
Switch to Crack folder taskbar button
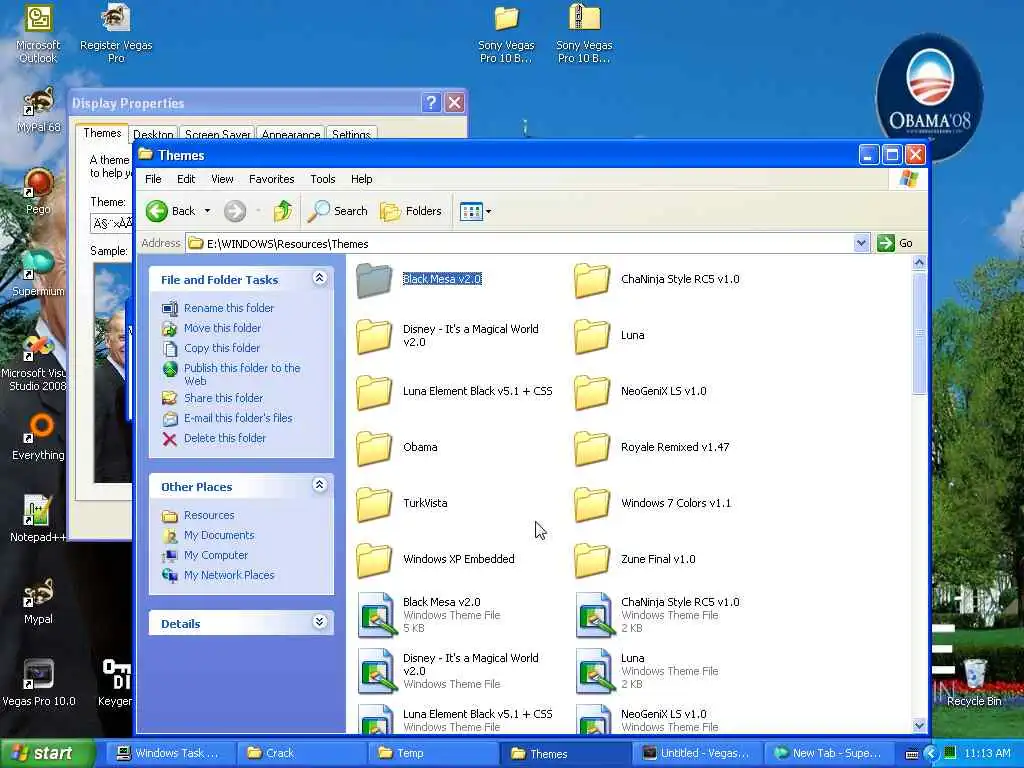pos(300,753)
